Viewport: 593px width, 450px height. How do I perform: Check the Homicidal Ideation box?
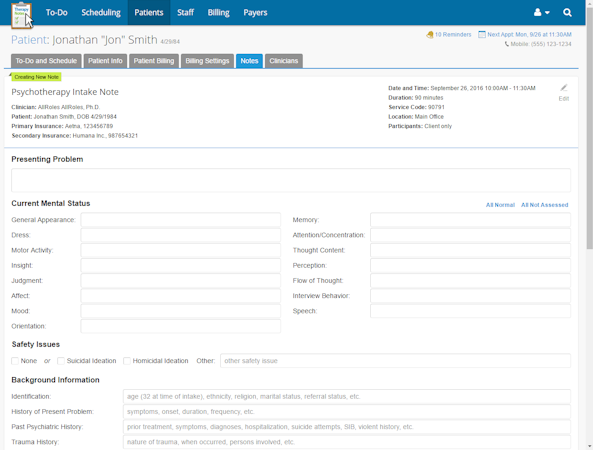pyautogui.click(x=127, y=361)
